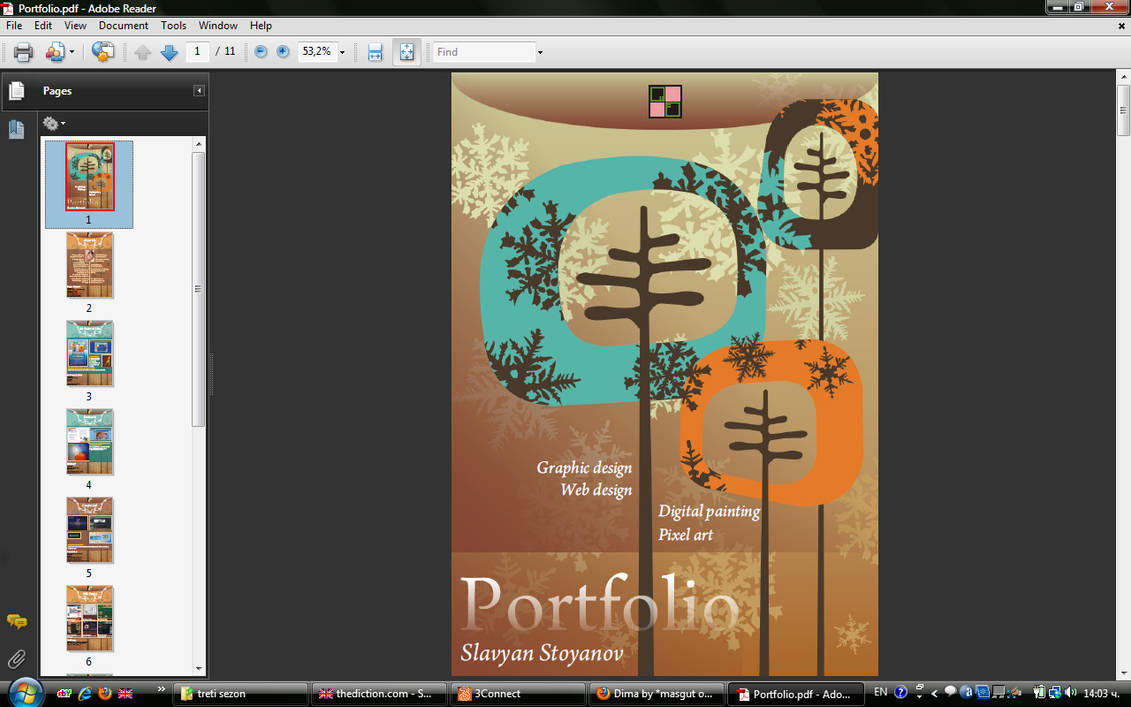Switch to 'Dima by *masgut' Firefox window
1131x707 pixels.
[656, 694]
